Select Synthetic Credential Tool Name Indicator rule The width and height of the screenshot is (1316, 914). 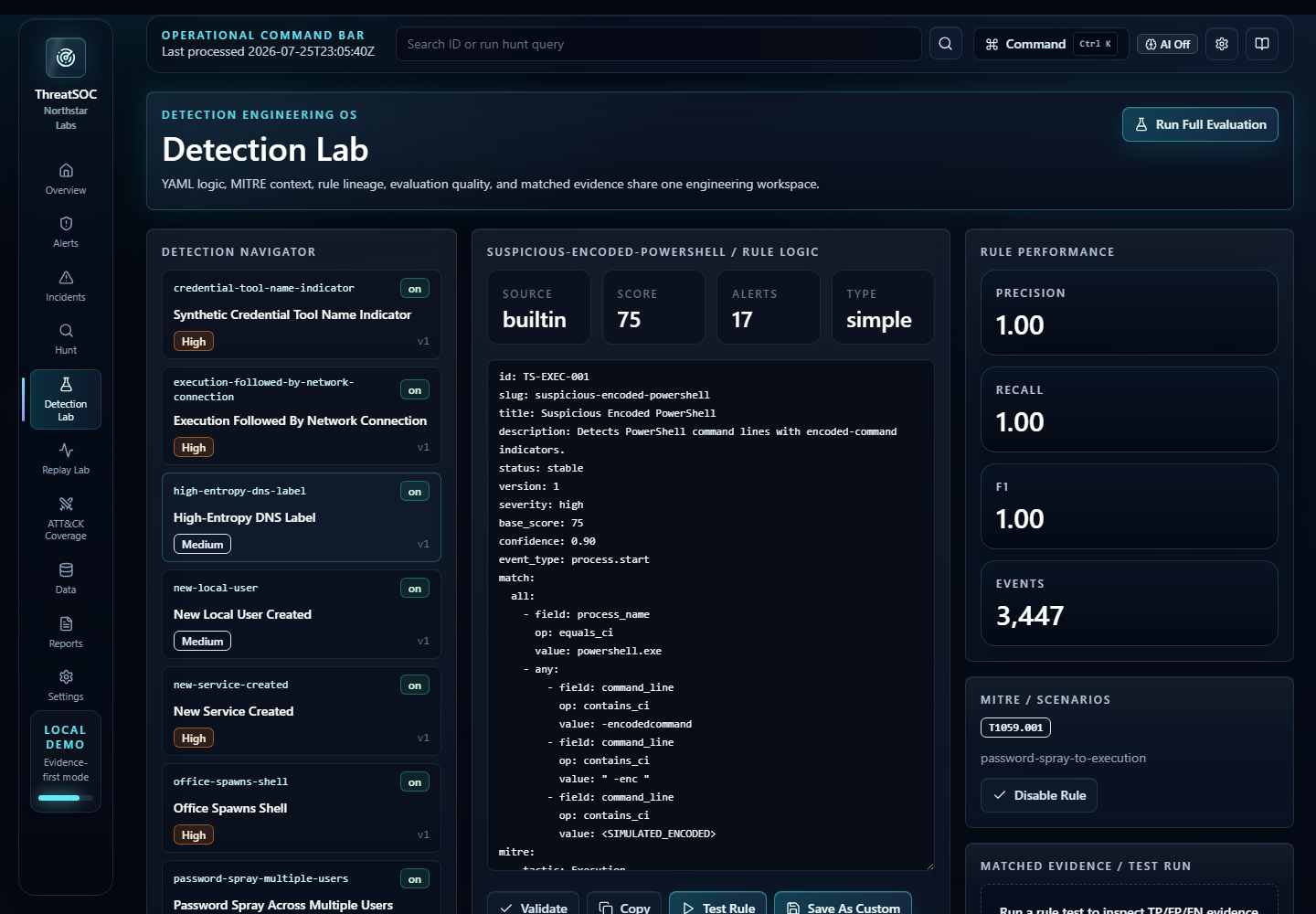coord(302,314)
